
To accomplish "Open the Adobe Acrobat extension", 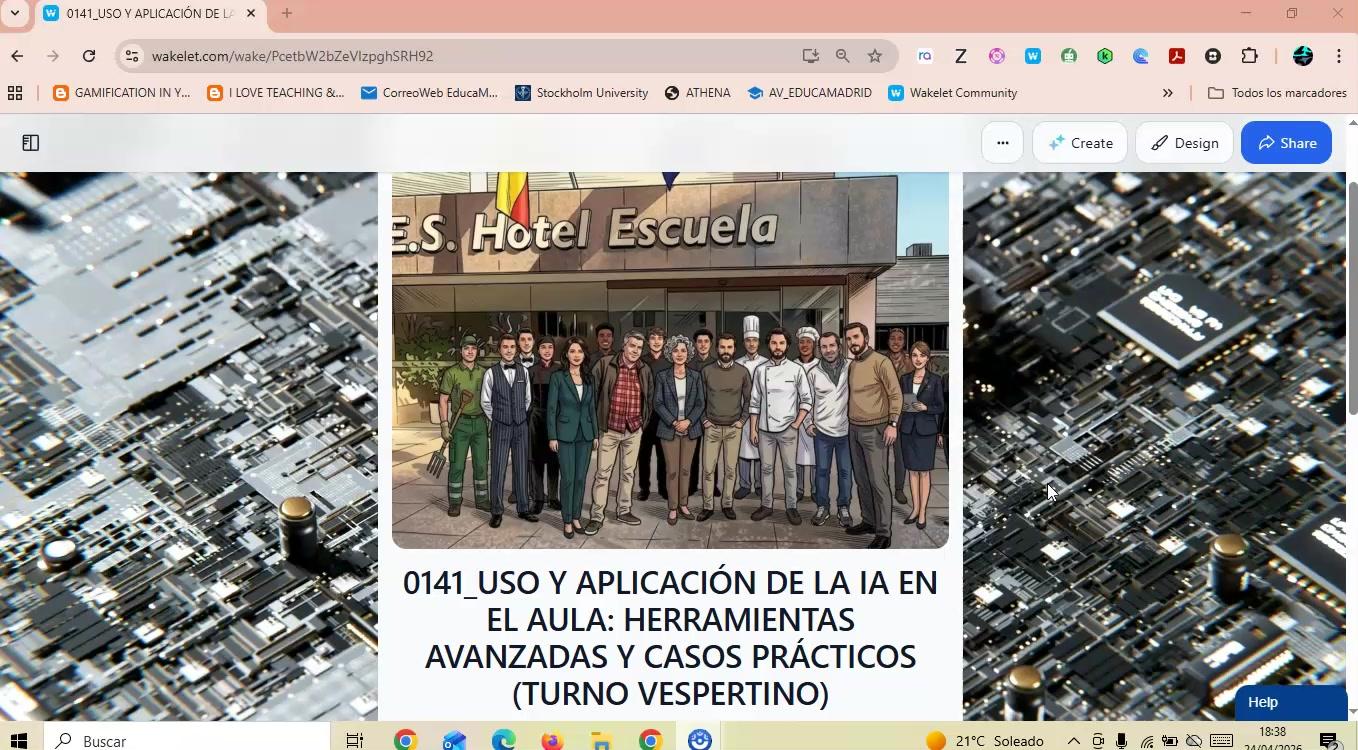I will (x=1177, y=56).
